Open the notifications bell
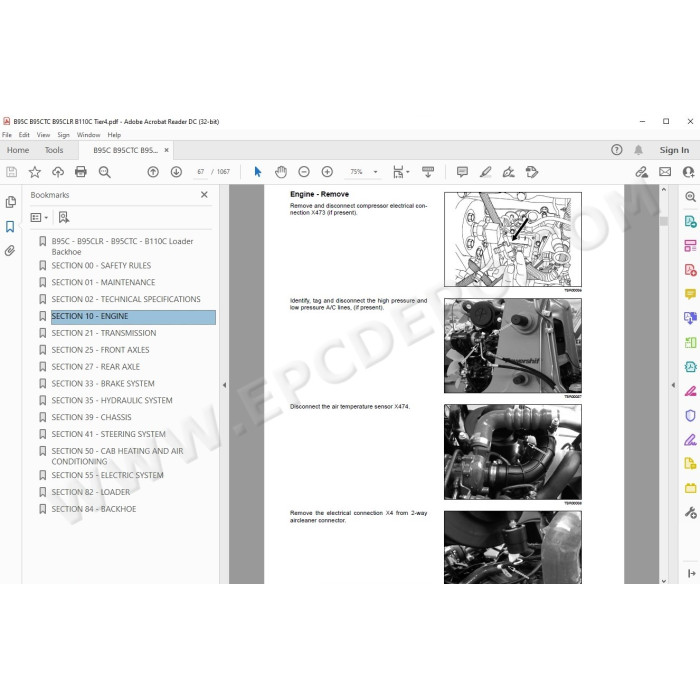Image resolution: width=700 pixels, height=700 pixels. (x=638, y=150)
